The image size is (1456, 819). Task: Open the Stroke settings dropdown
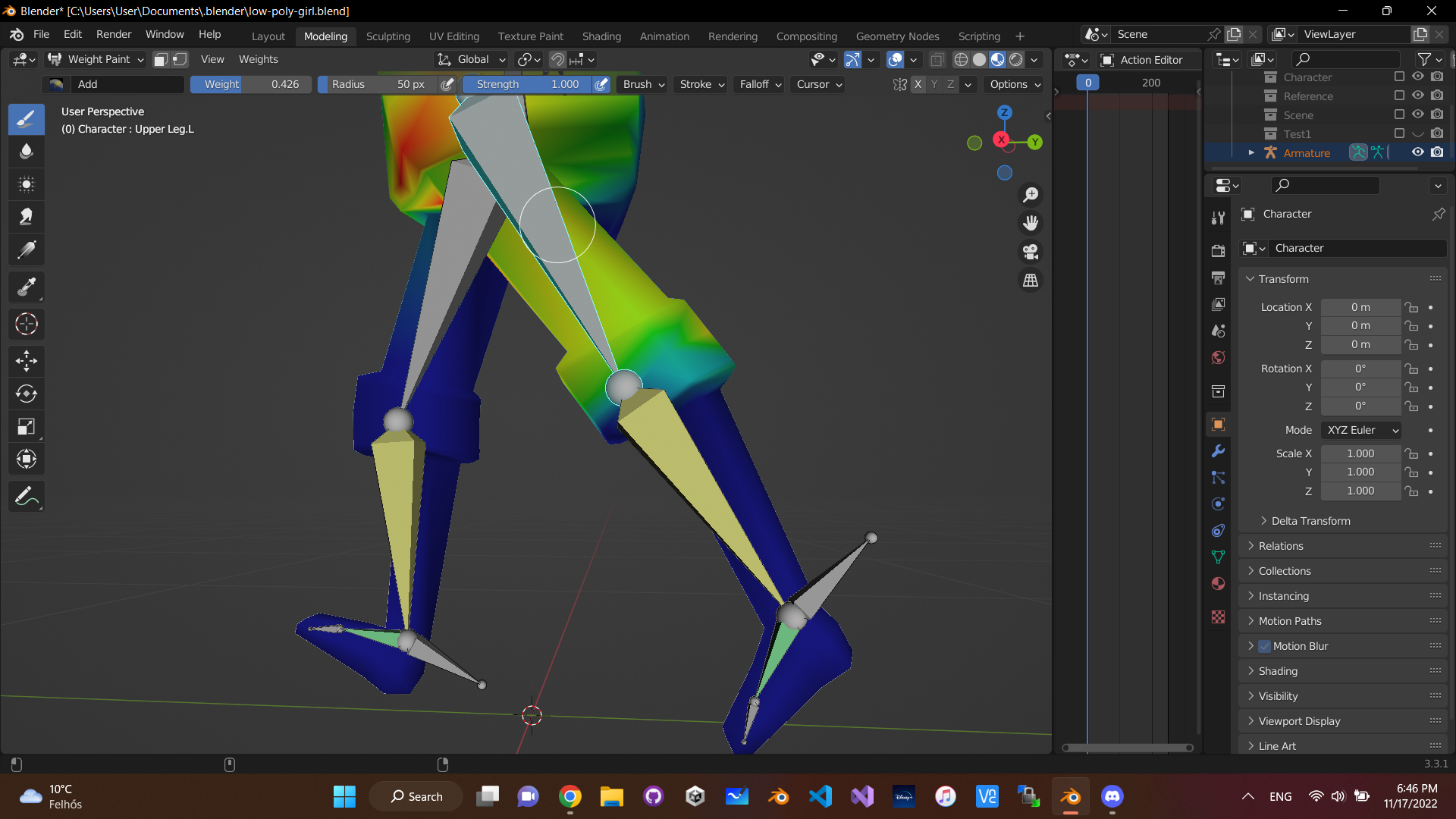click(702, 84)
